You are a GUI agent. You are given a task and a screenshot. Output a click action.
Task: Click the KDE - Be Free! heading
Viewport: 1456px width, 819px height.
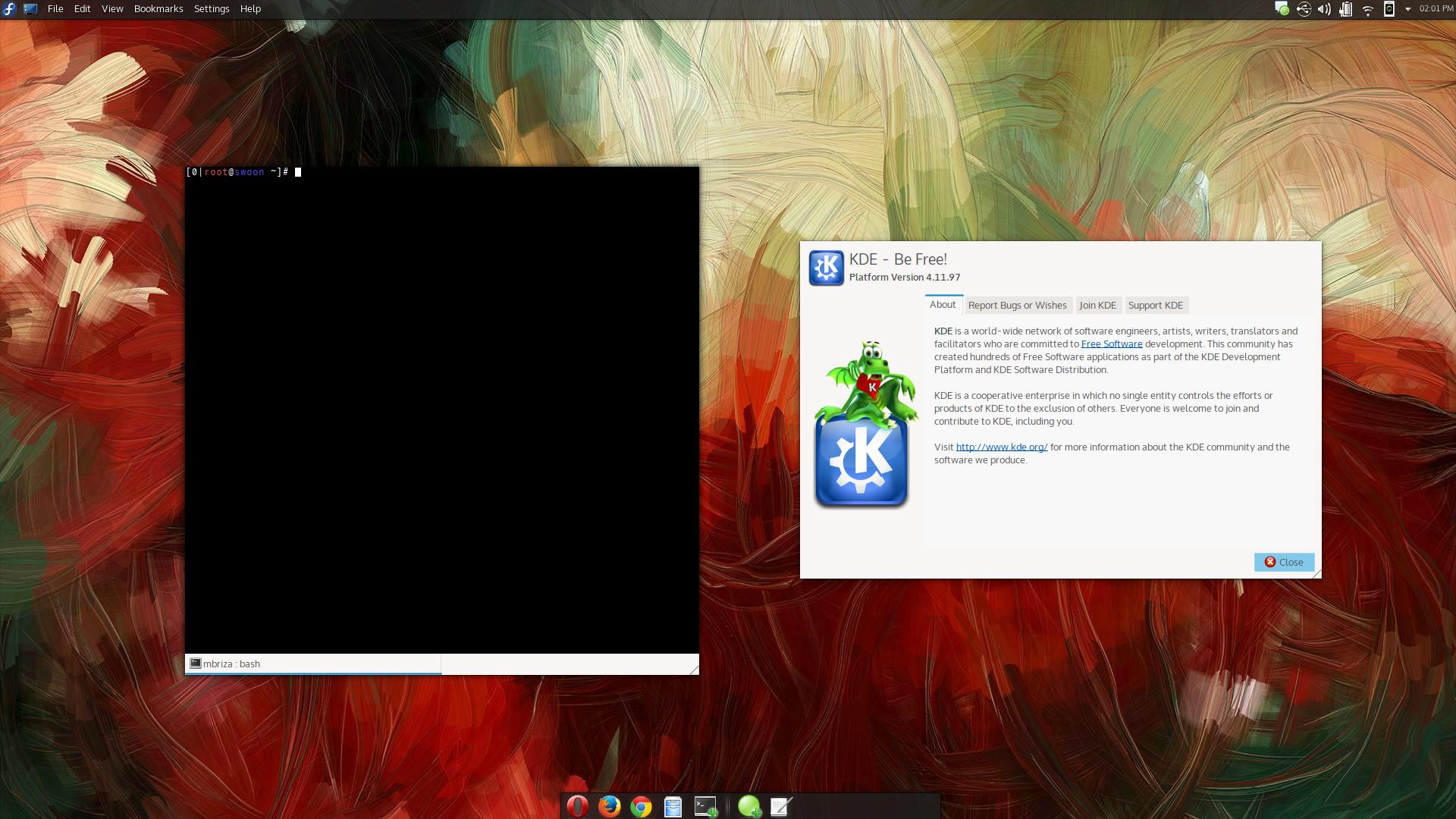898,259
